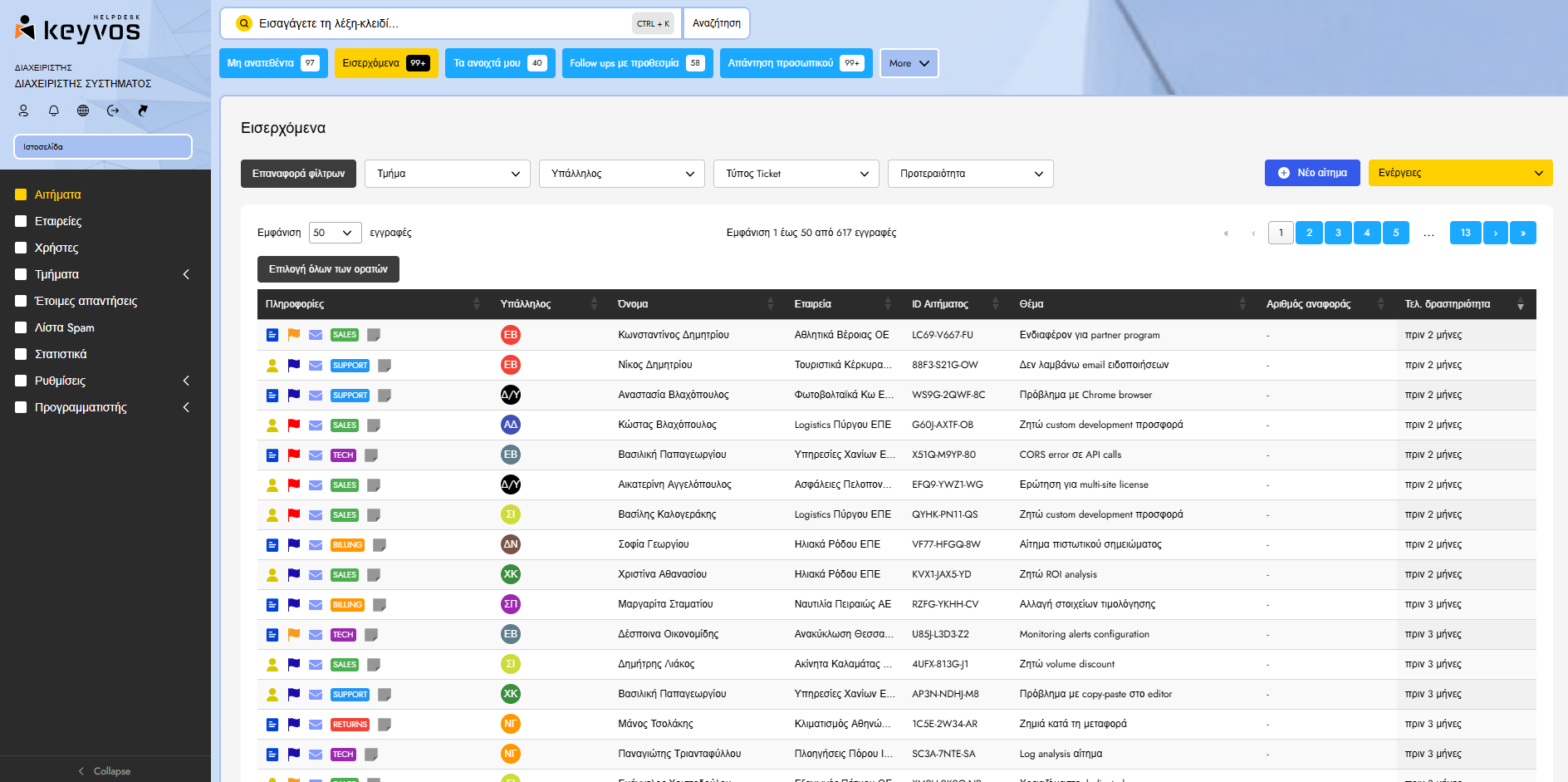Click the plus icon on Νέο αίτημα
1568x782 pixels.
pos(1284,173)
